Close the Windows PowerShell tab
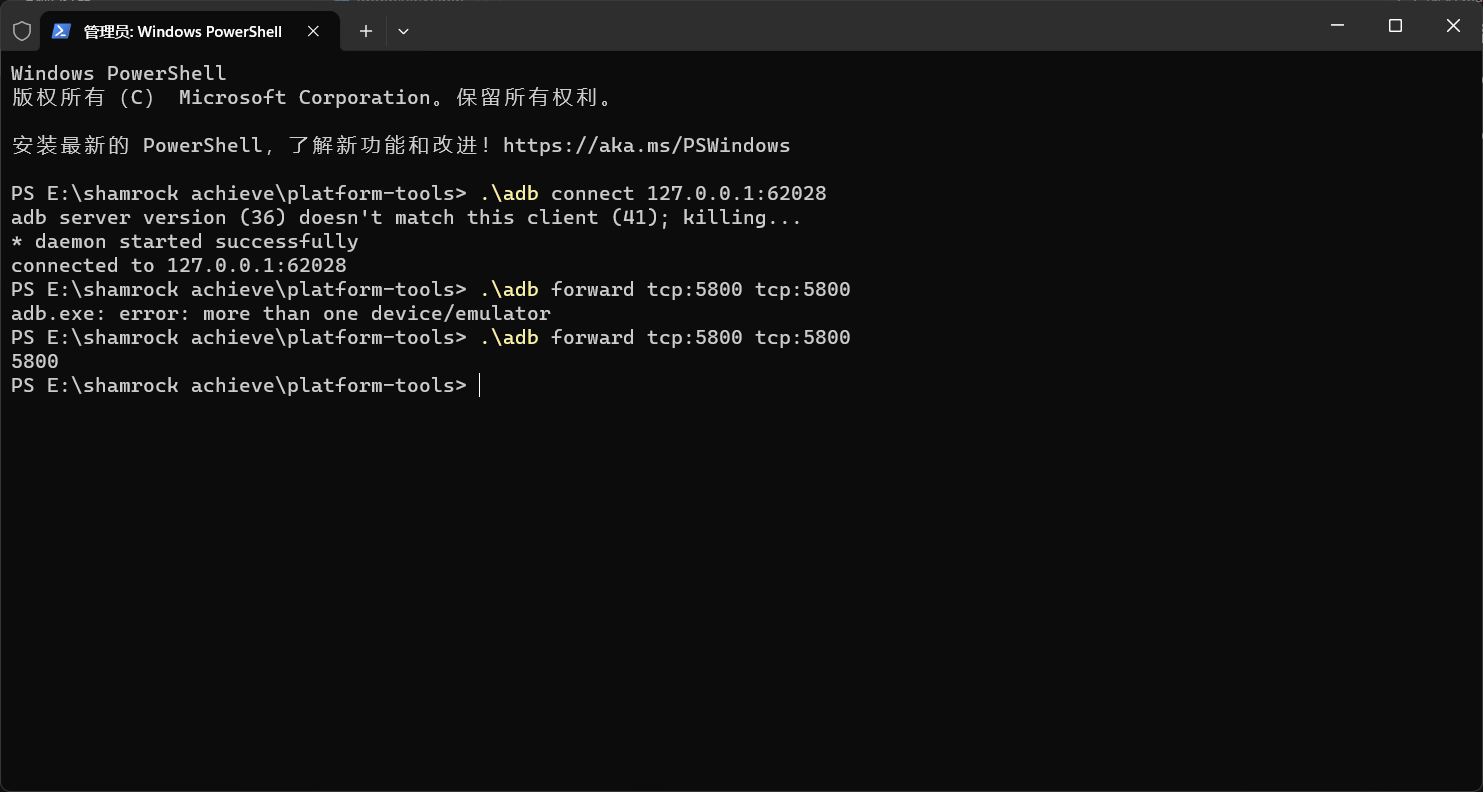The width and height of the screenshot is (1483, 792). coord(313,31)
